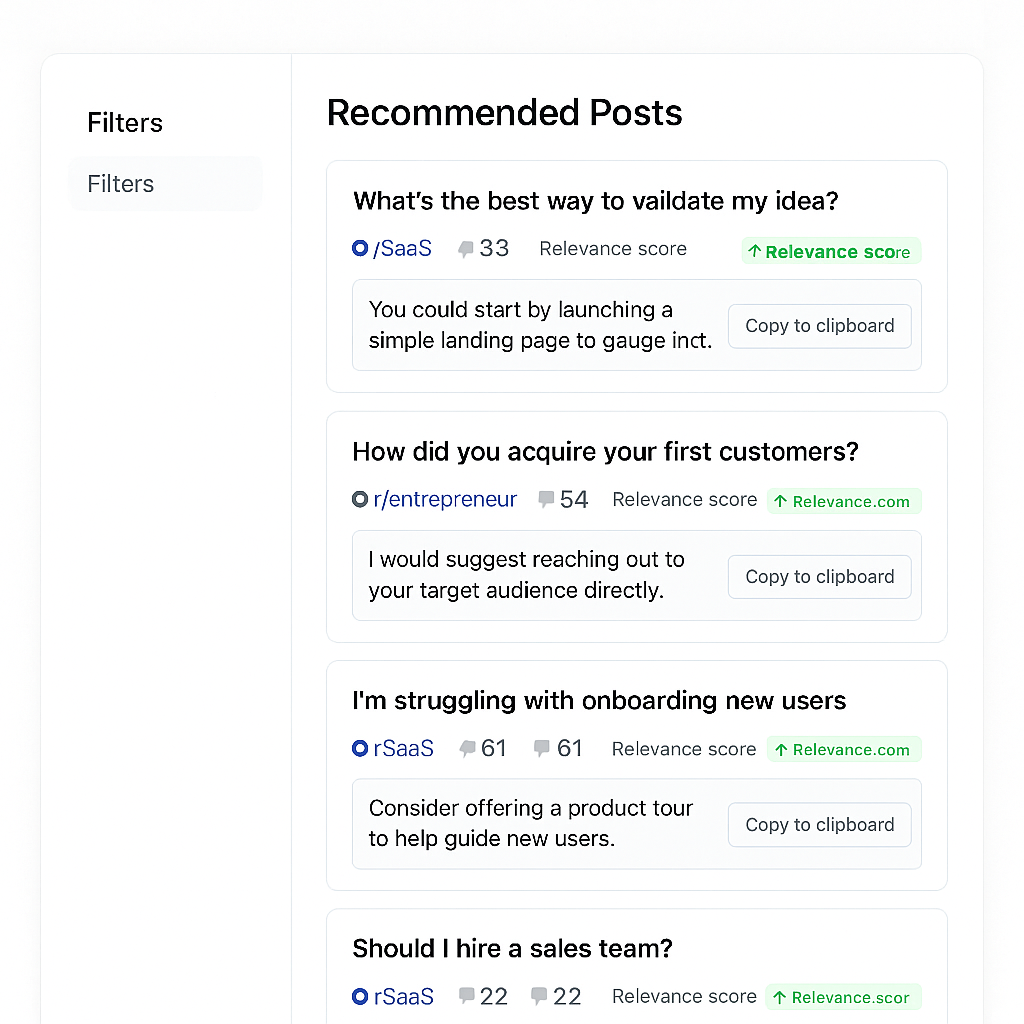Image resolution: width=1024 pixels, height=1024 pixels.
Task: Select the circle icon beside r/entrepreneur
Action: 360,499
